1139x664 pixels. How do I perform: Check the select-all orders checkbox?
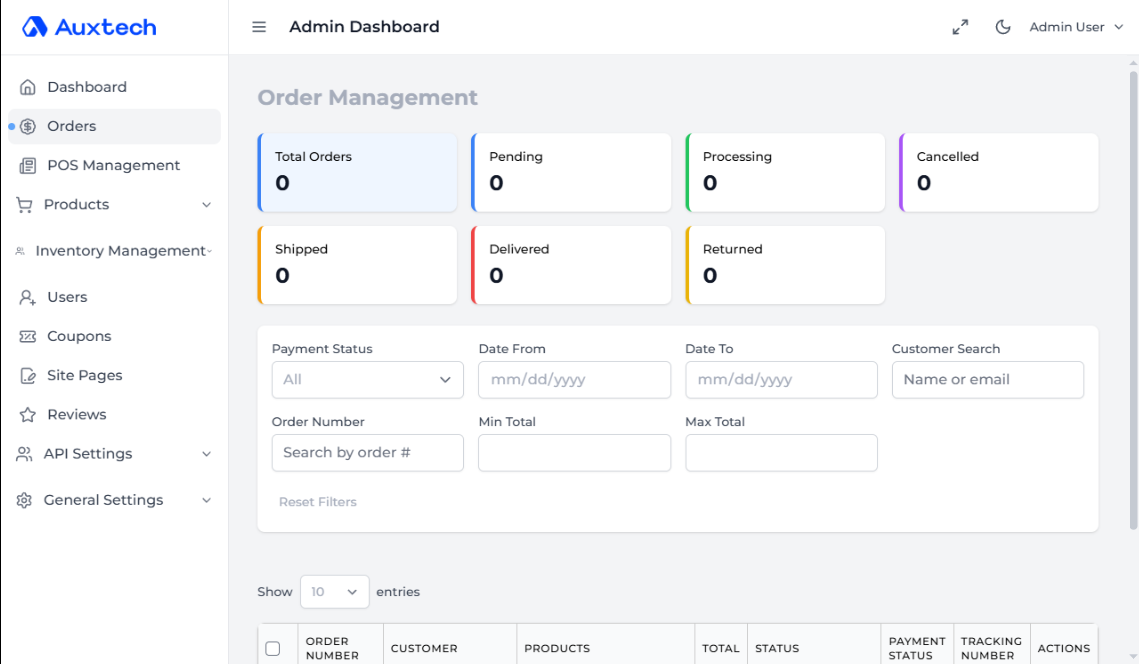coord(273,649)
